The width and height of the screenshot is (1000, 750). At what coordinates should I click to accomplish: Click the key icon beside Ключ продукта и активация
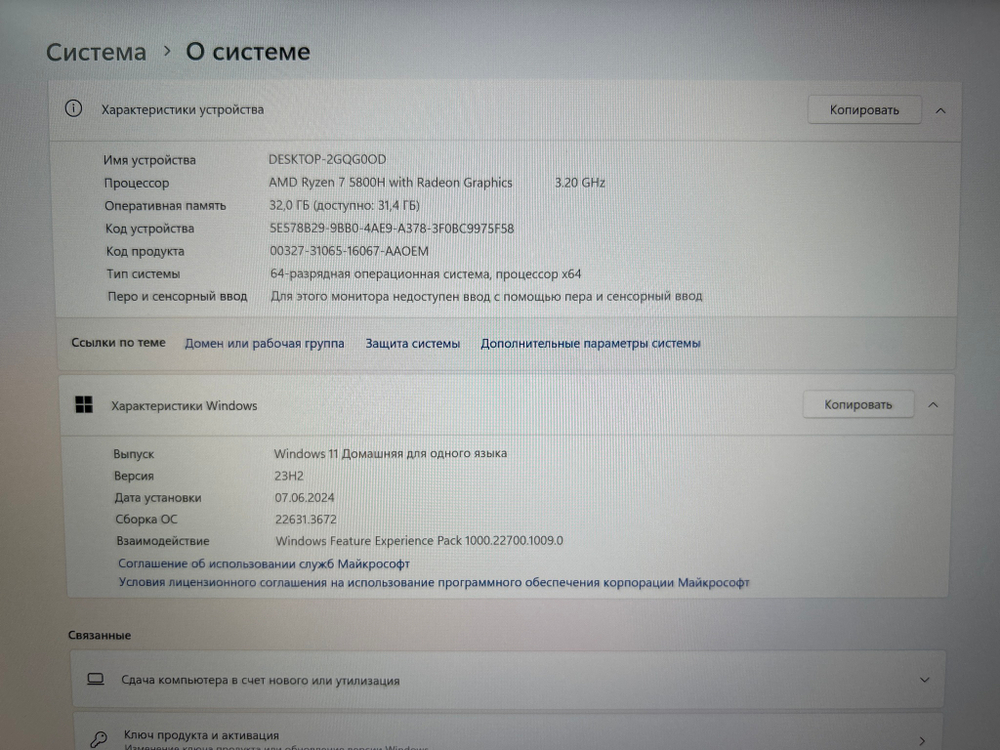[x=97, y=738]
